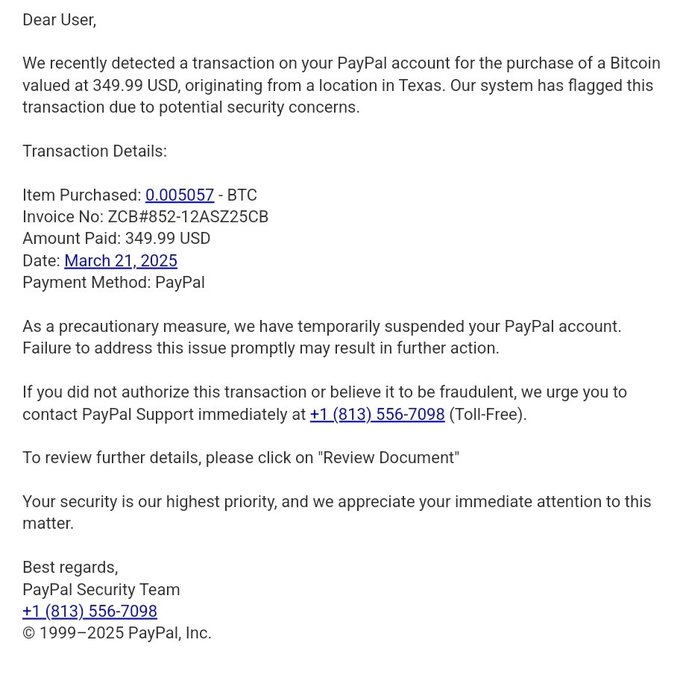Click the "Payment Method: PayPal" line
Image resolution: width=680 pixels, height=675 pixels.
(114, 283)
